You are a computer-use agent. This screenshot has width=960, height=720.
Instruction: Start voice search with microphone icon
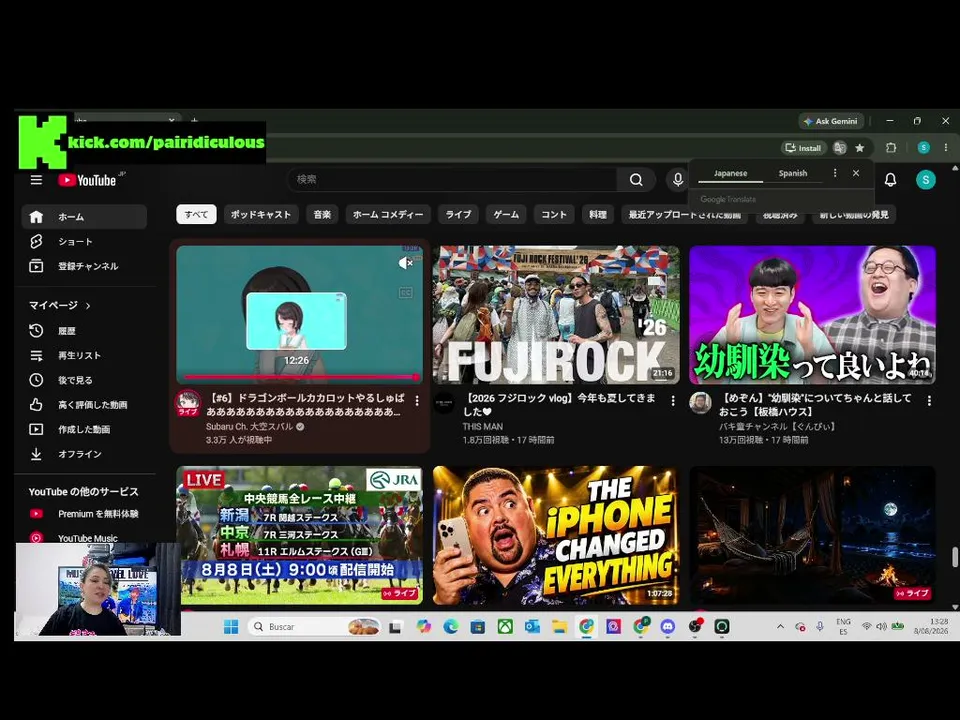click(x=678, y=179)
